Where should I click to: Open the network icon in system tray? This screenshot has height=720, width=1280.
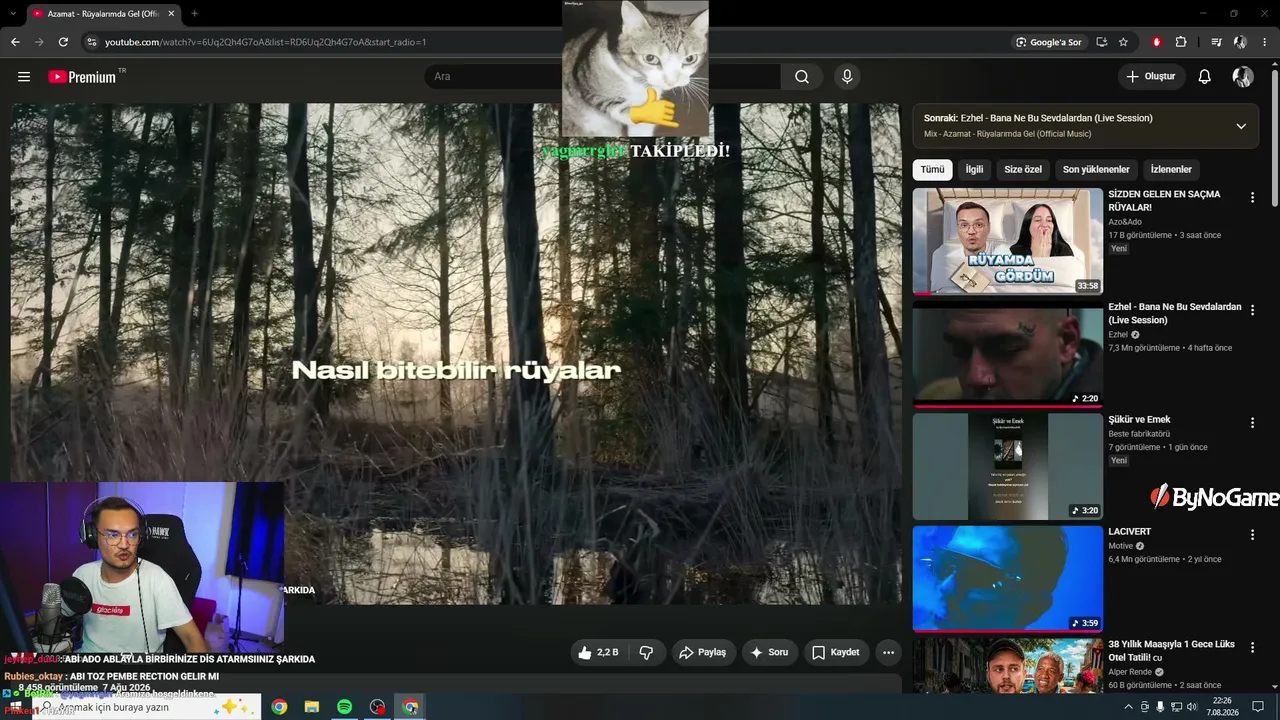(x=1176, y=707)
